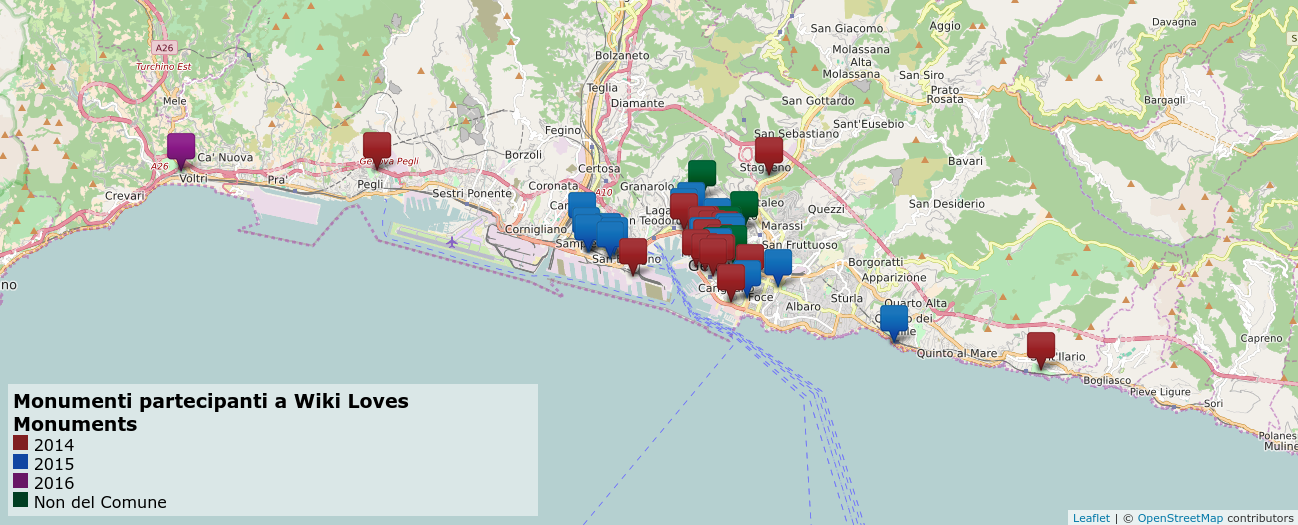
Task: Click the 'Aggio' place label
Action: [945, 26]
